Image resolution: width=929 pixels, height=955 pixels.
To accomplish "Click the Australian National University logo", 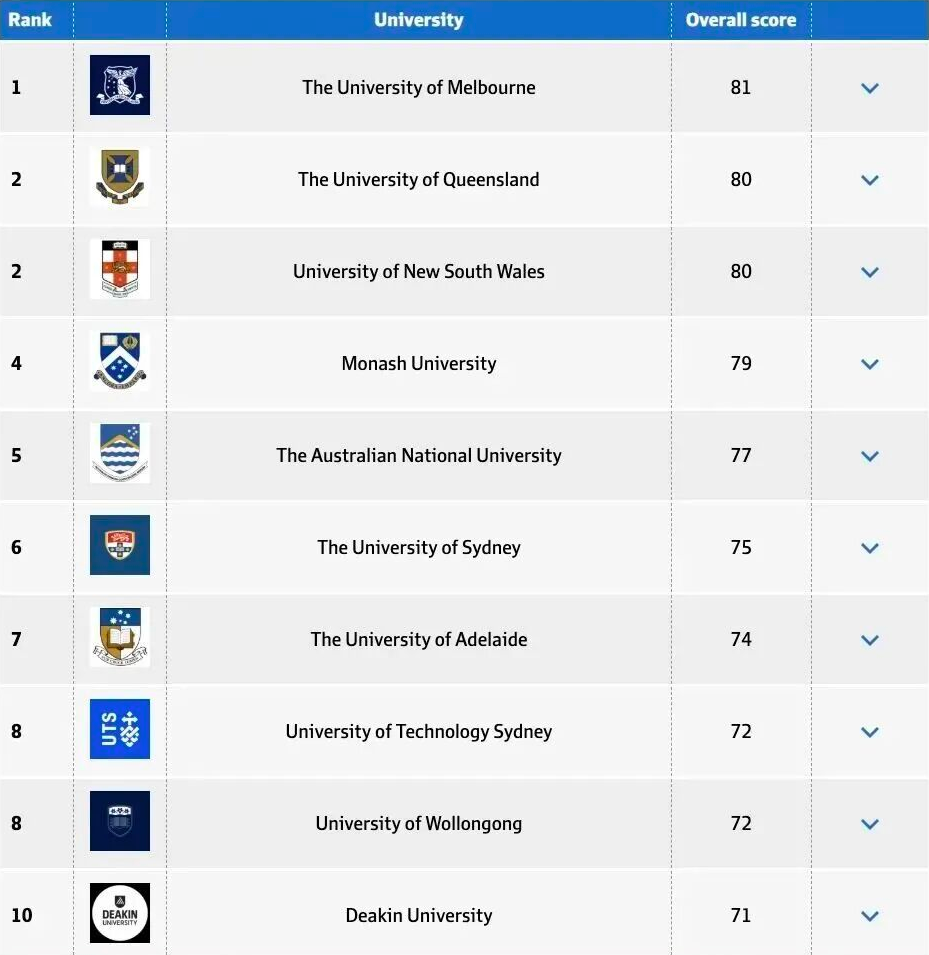I will coord(120,454).
